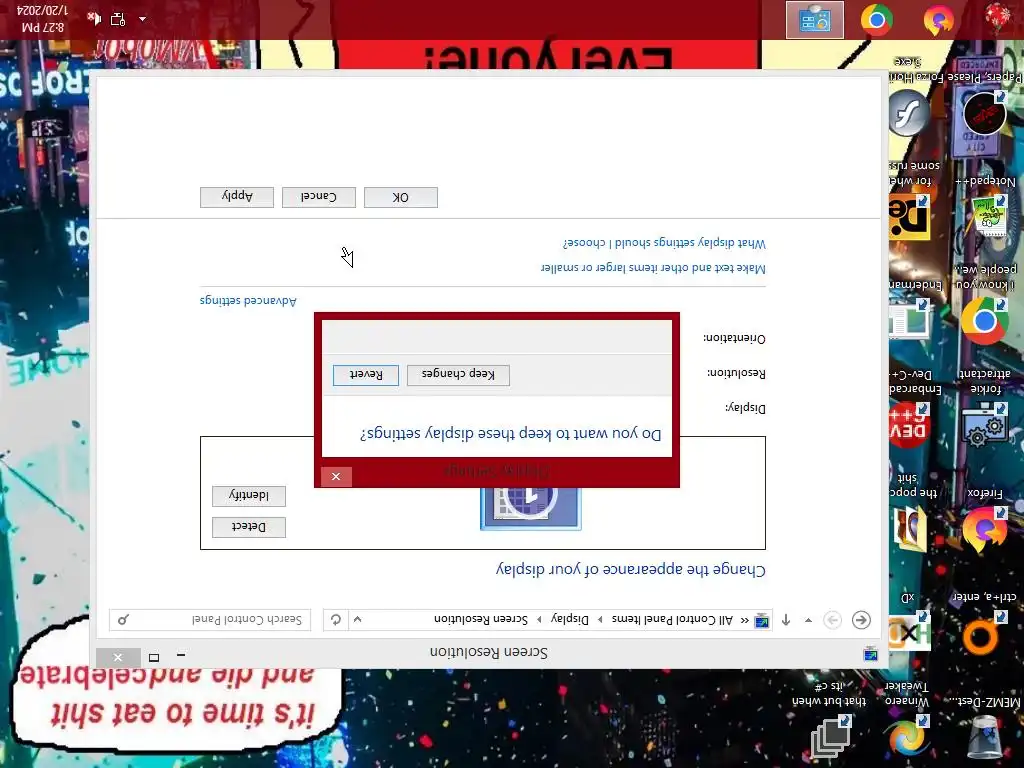Click the search magnifier icon
This screenshot has height=768, width=1024.
pyautogui.click(x=123, y=620)
